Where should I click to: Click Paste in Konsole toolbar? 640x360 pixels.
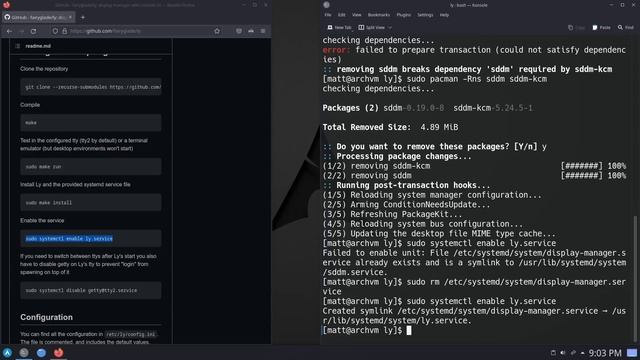click(x=602, y=27)
